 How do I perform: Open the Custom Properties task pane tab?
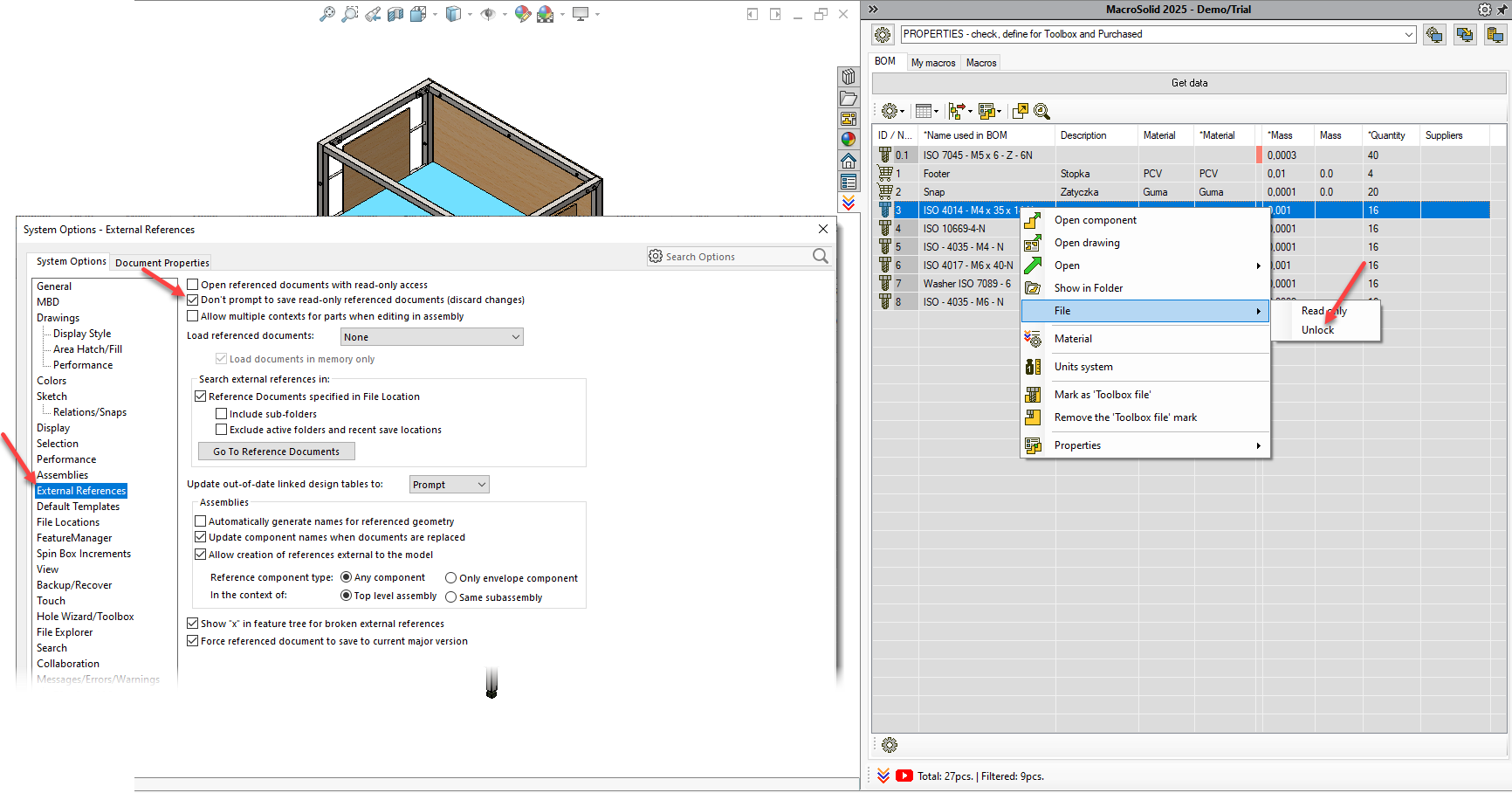tap(849, 182)
